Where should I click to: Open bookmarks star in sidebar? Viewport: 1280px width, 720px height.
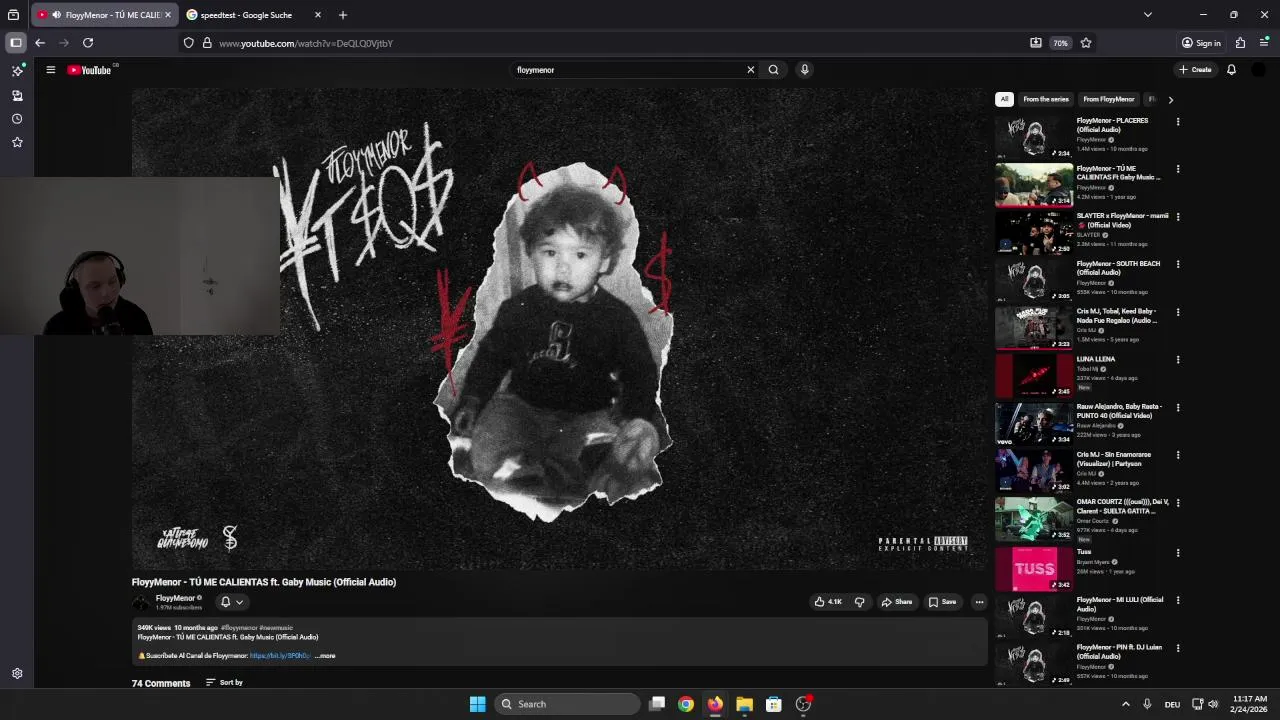click(17, 142)
